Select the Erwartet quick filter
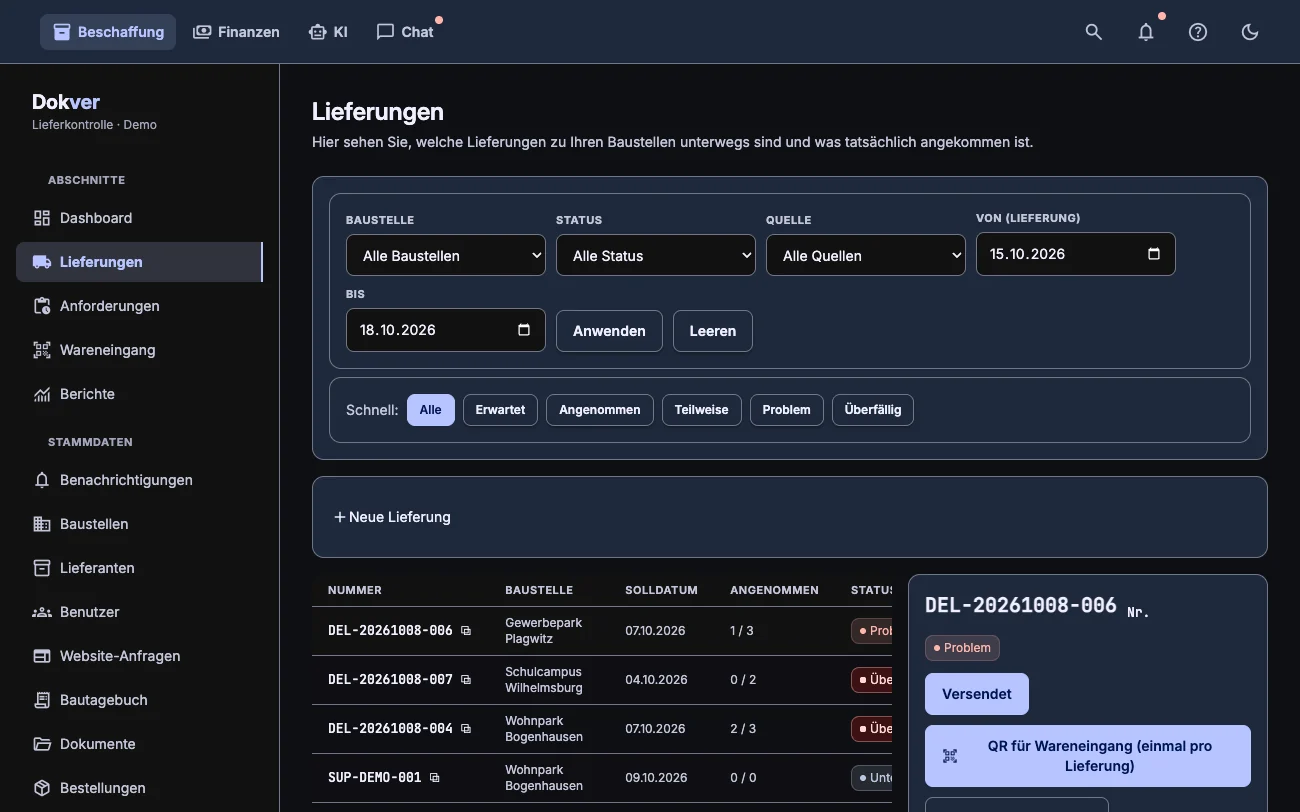 [x=500, y=410]
